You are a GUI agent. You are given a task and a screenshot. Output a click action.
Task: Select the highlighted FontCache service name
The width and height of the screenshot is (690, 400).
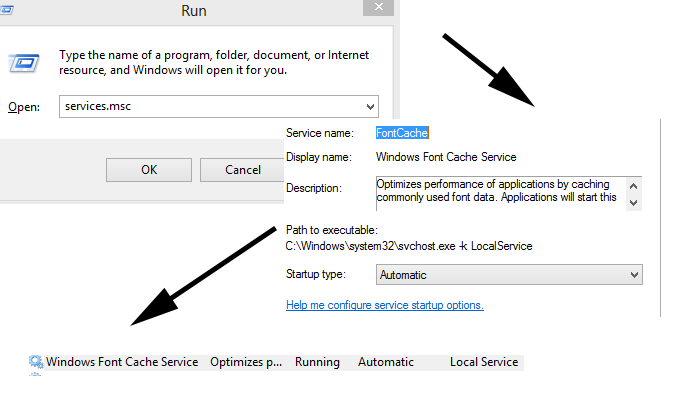[402, 133]
